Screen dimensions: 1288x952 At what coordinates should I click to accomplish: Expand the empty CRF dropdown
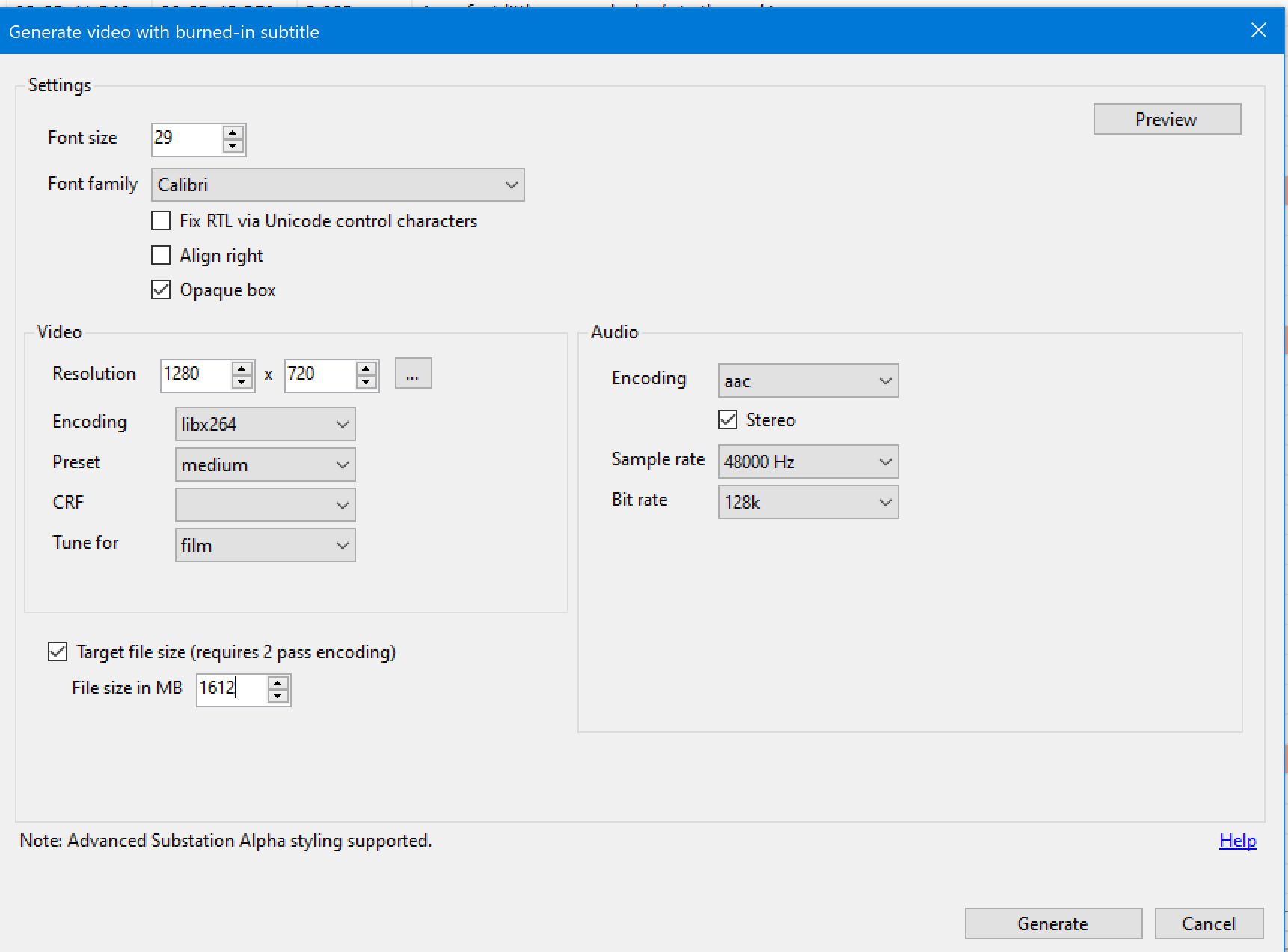(x=265, y=506)
